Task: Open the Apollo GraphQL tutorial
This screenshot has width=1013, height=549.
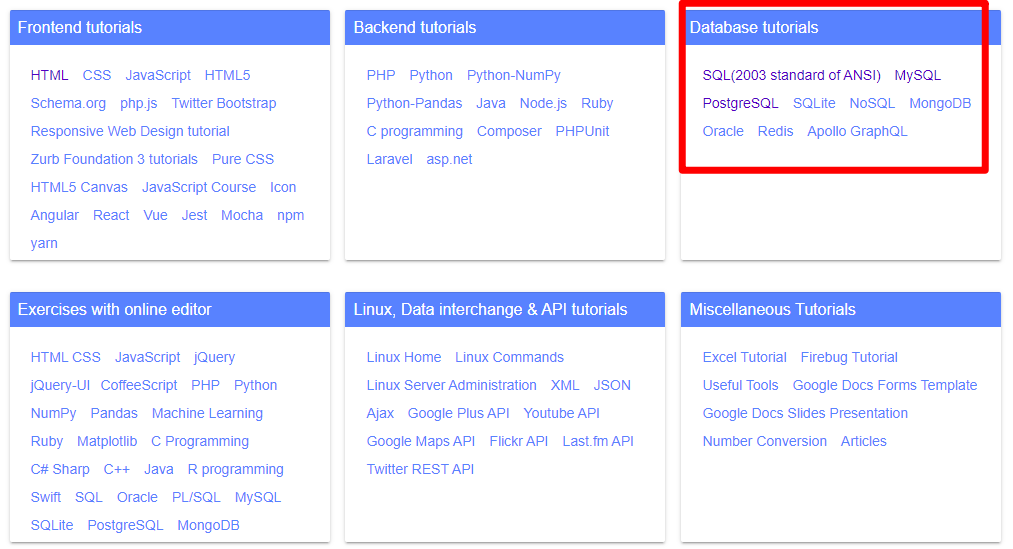Action: point(857,131)
